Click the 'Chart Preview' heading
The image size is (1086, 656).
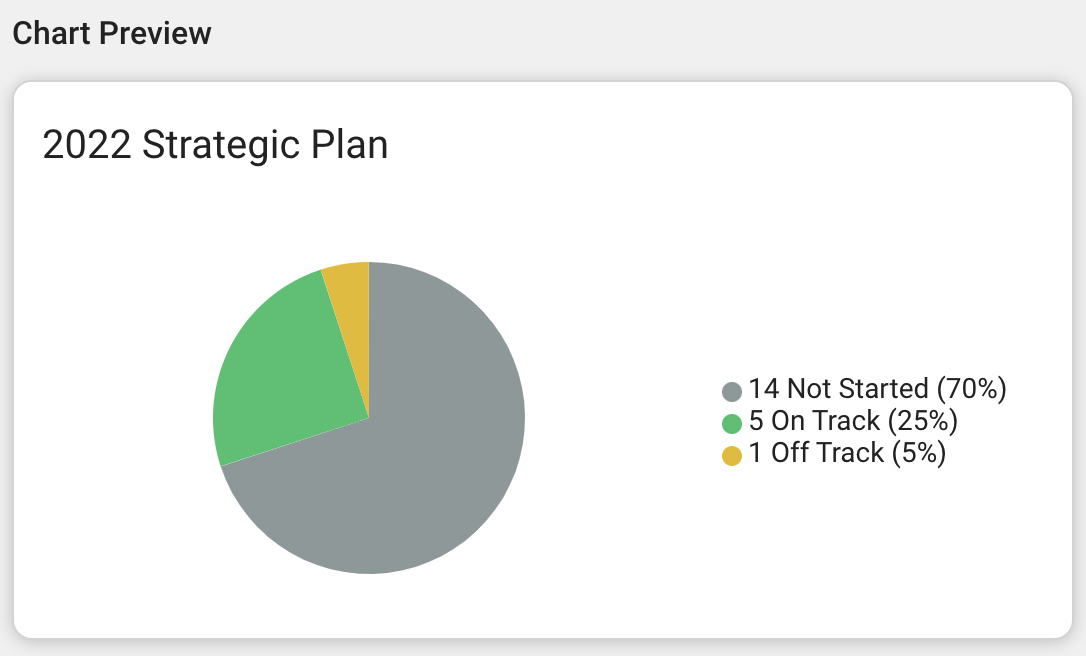[112, 33]
